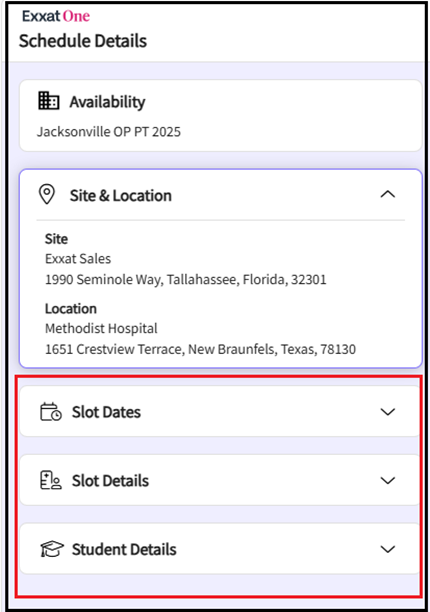Viewport: 430px width, 612px height.
Task: Open the Slot Dates panel title
Action: [x=106, y=412]
